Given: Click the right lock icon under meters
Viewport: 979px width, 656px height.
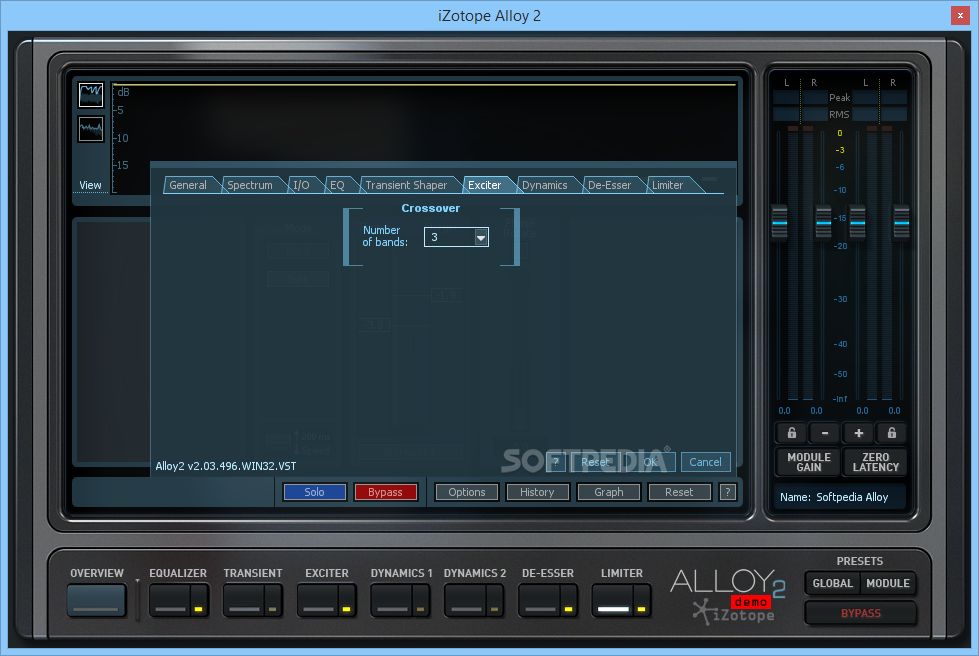Looking at the screenshot, I should point(892,433).
